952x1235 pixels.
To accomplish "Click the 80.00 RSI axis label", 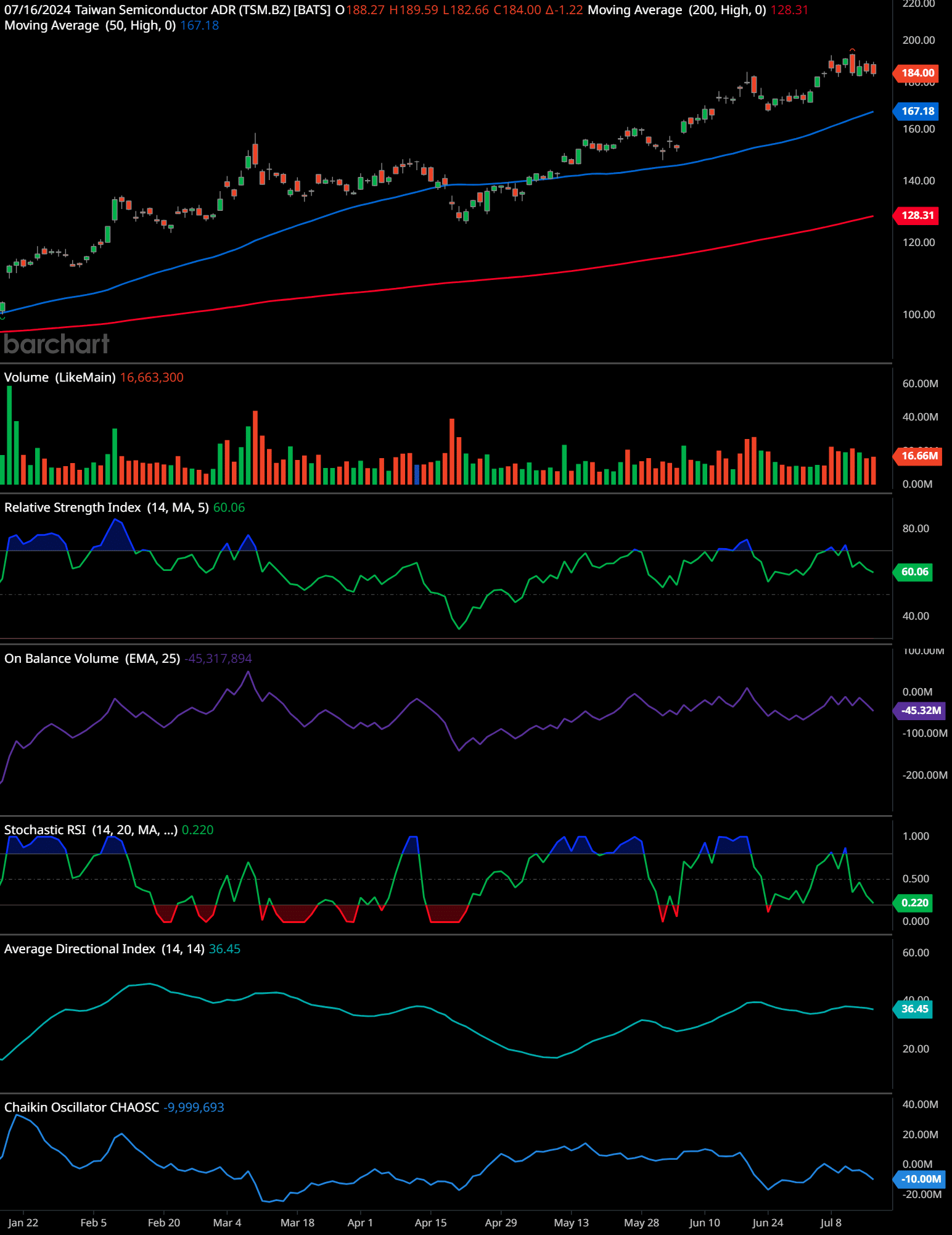I will click(916, 528).
